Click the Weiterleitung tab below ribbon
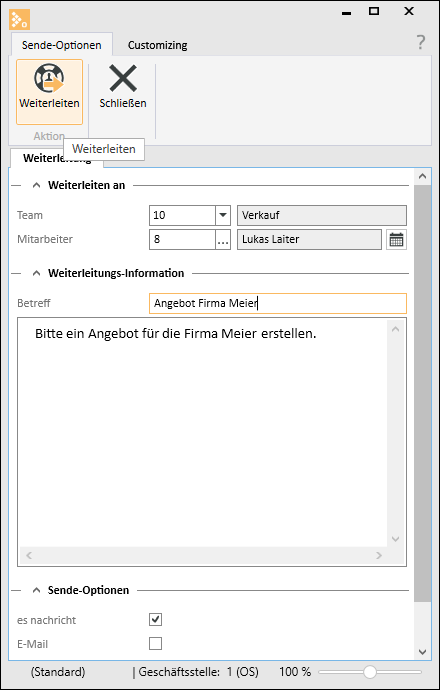The width and height of the screenshot is (440, 690). pyautogui.click(x=57, y=158)
